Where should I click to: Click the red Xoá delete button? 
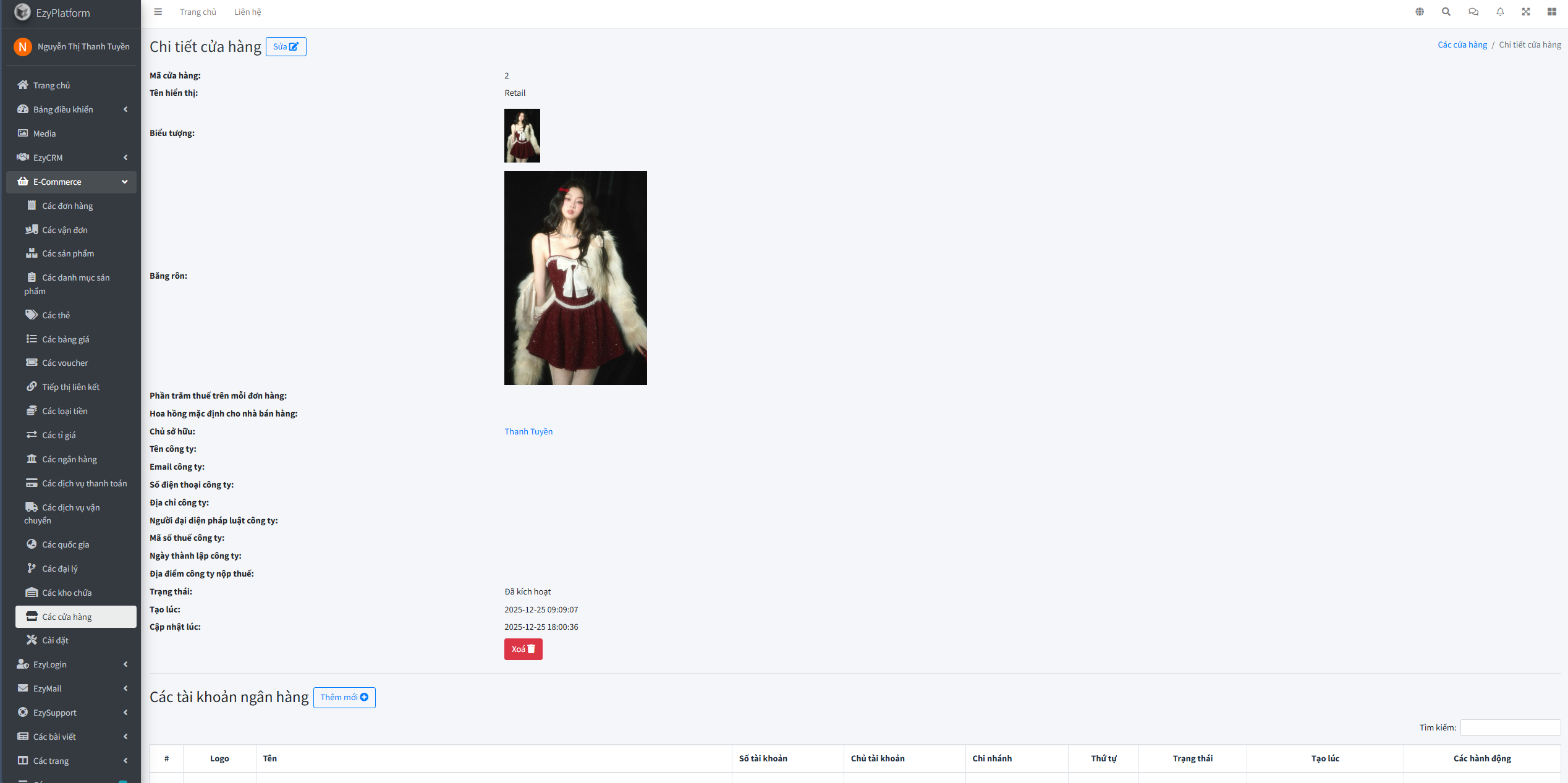(523, 649)
